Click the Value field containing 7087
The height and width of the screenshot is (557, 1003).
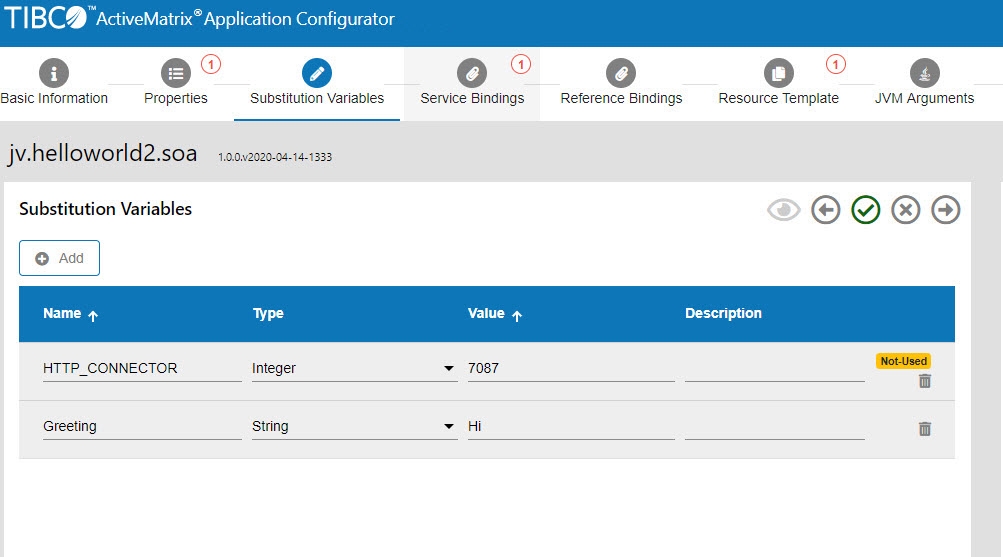point(570,368)
